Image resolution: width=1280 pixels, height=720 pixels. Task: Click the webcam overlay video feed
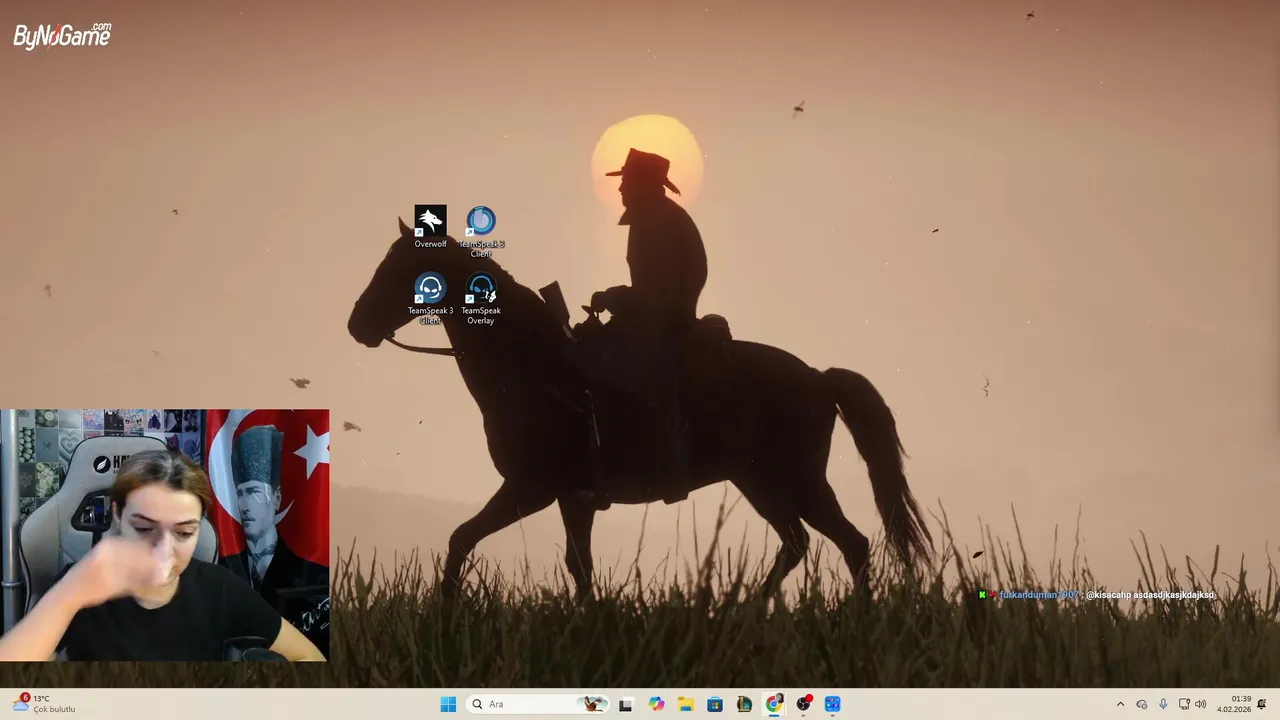tap(164, 535)
